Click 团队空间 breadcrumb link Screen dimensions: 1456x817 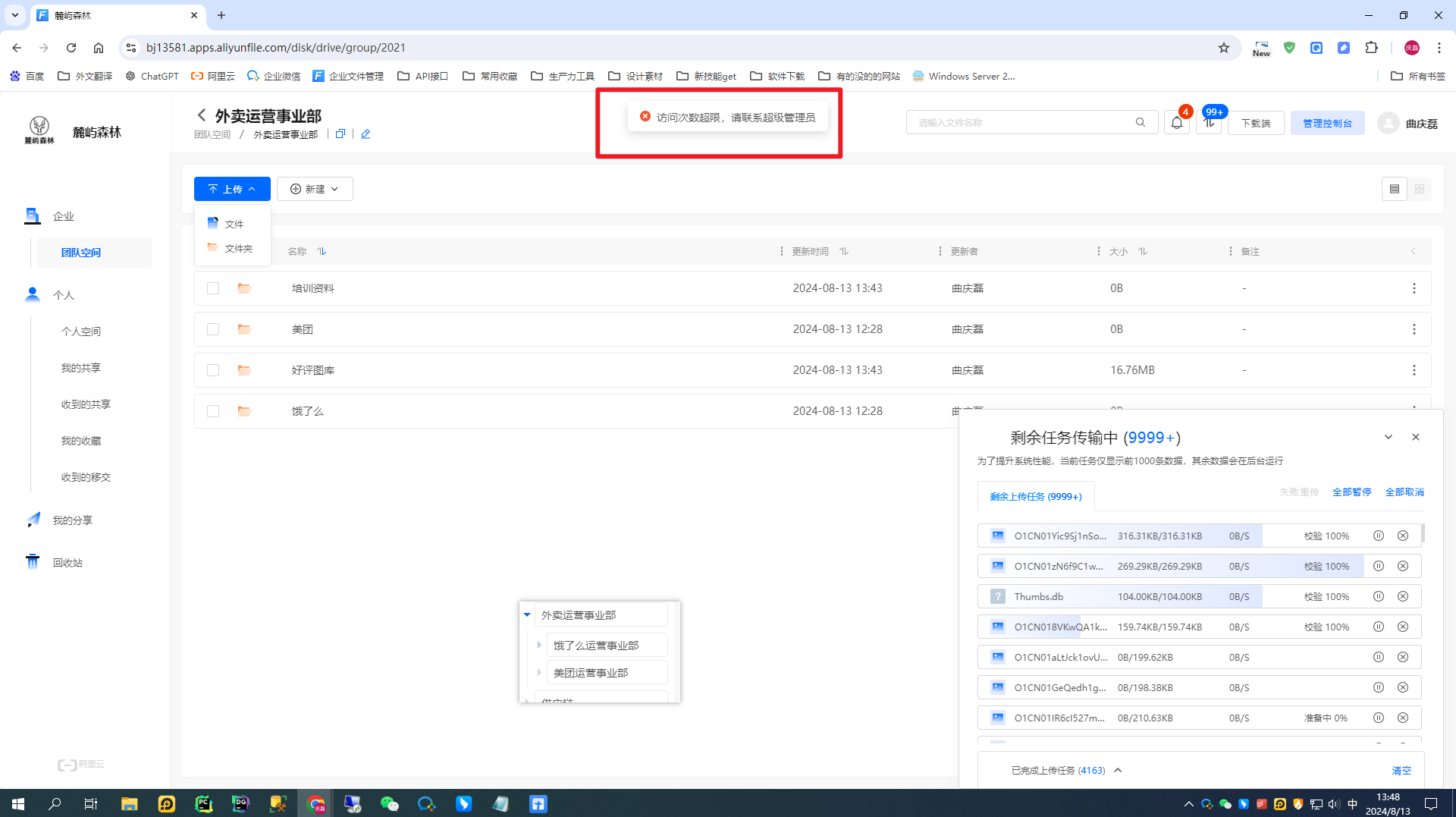click(x=212, y=134)
